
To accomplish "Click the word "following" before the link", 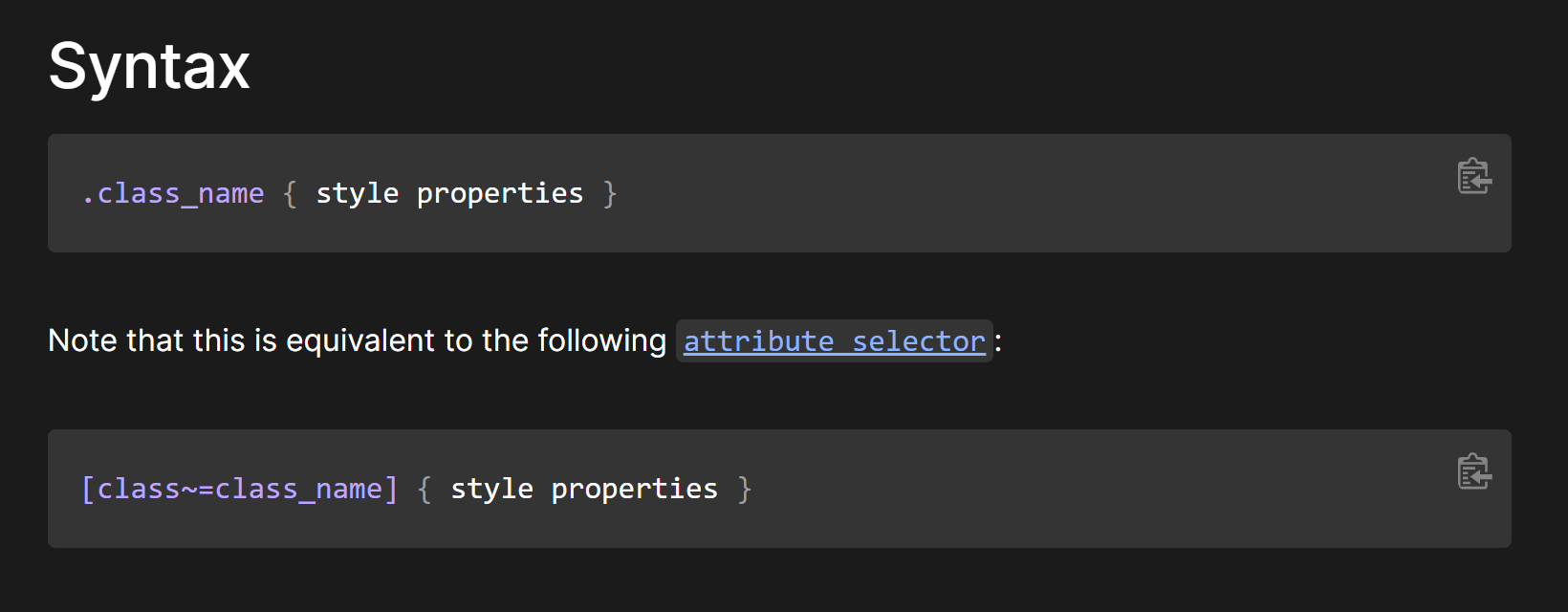I will (x=601, y=341).
